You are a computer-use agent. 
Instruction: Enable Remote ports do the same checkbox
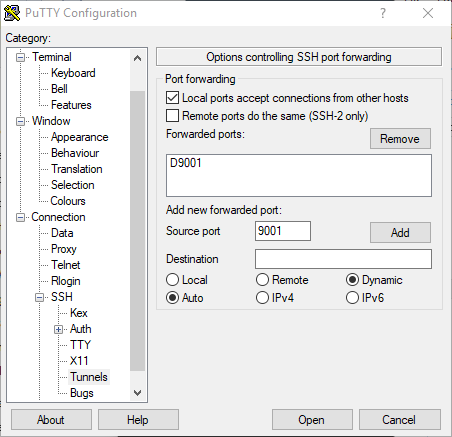click(172, 116)
